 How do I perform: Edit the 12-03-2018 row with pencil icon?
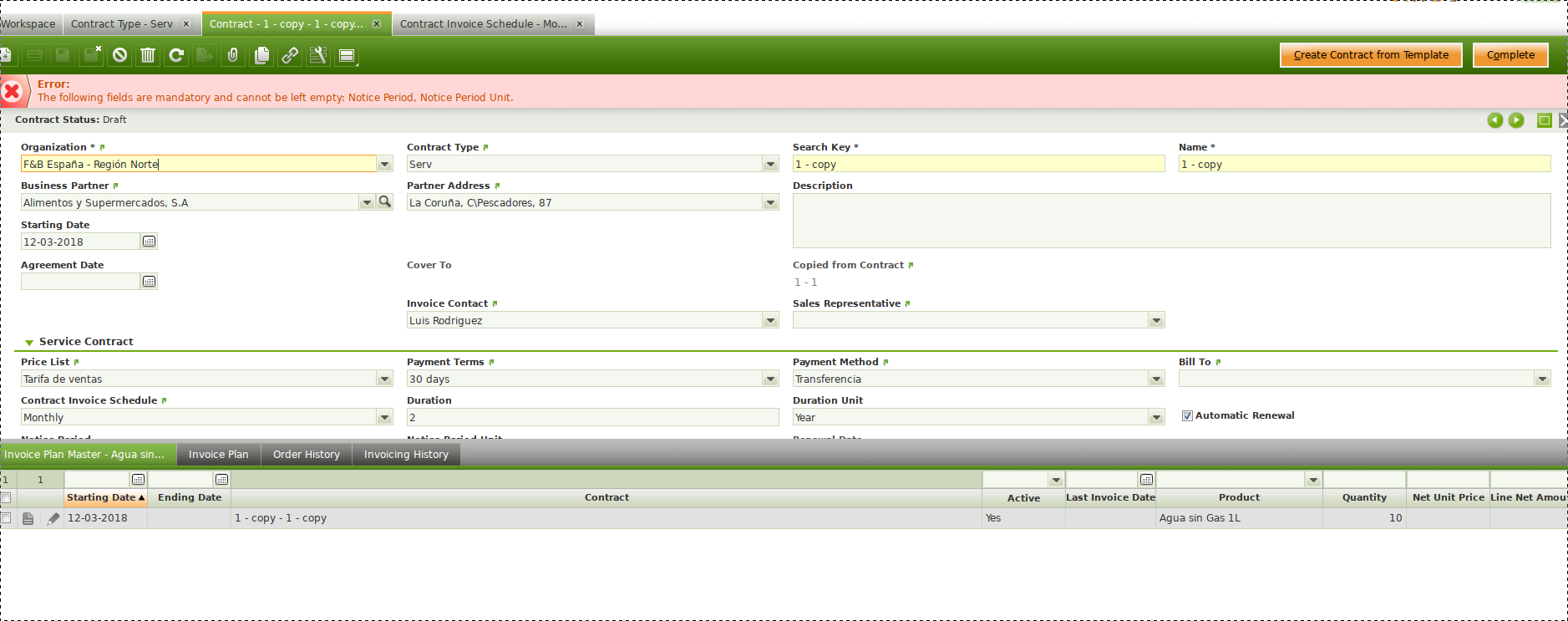pyautogui.click(x=53, y=518)
